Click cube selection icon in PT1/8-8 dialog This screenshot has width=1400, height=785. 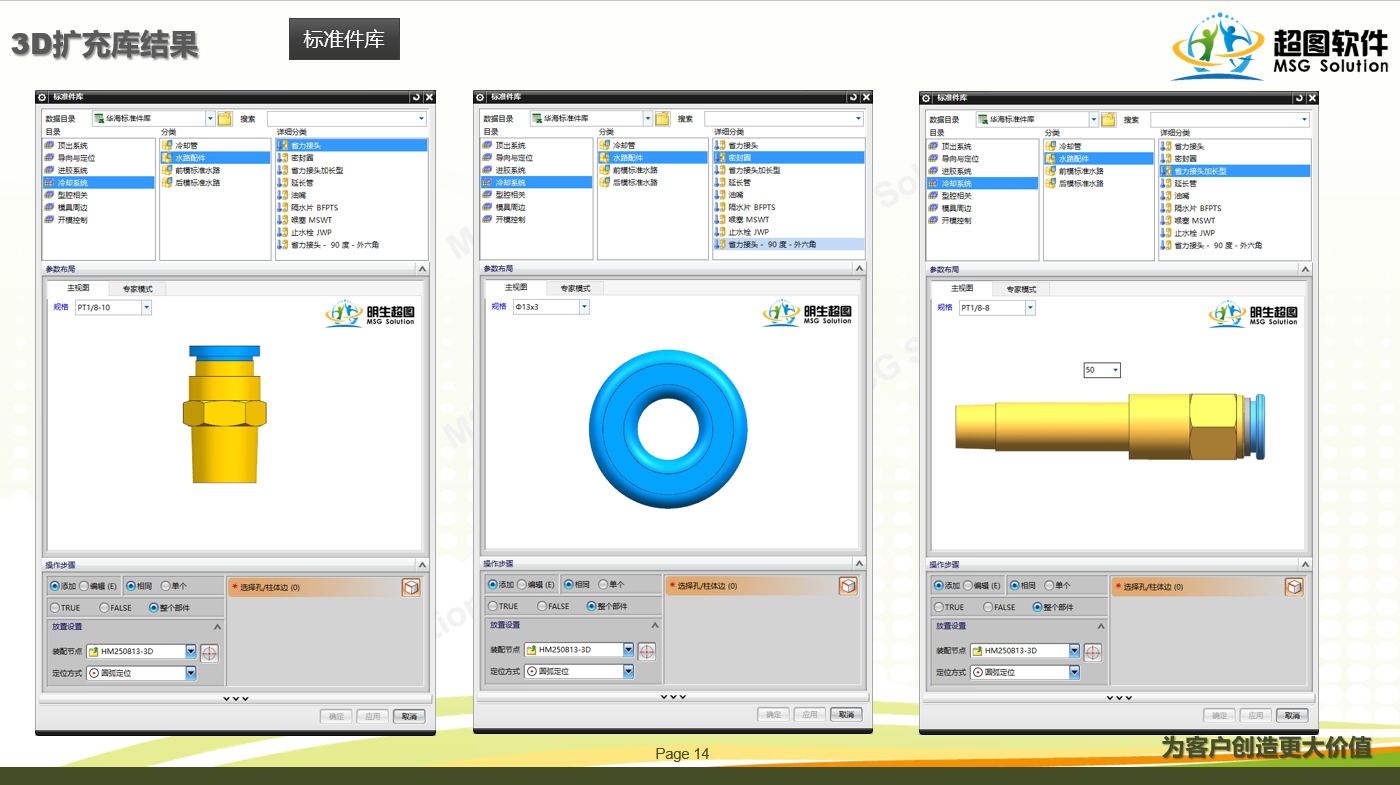click(x=1294, y=586)
